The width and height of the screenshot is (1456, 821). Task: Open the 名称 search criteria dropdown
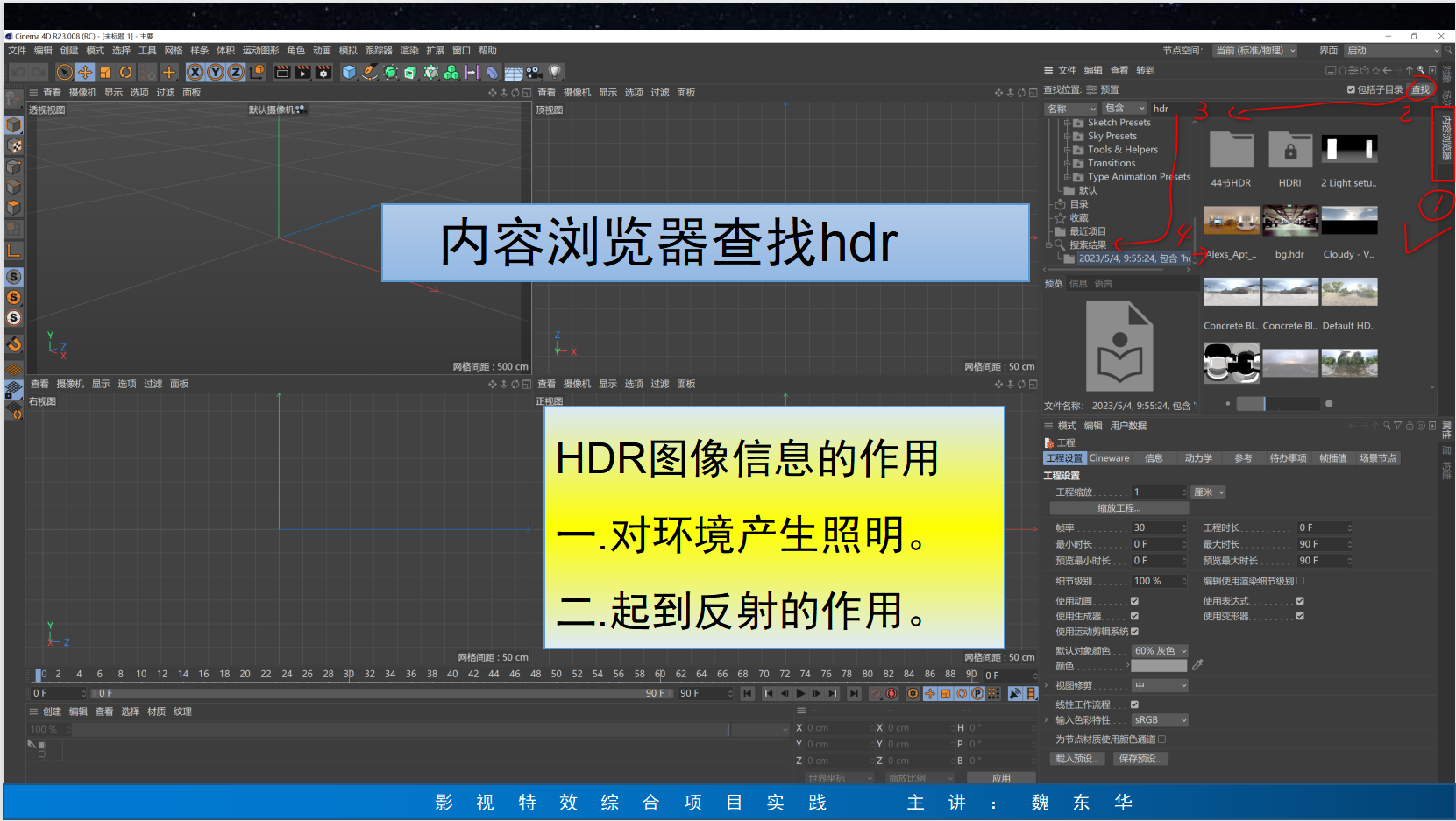pyautogui.click(x=1071, y=109)
